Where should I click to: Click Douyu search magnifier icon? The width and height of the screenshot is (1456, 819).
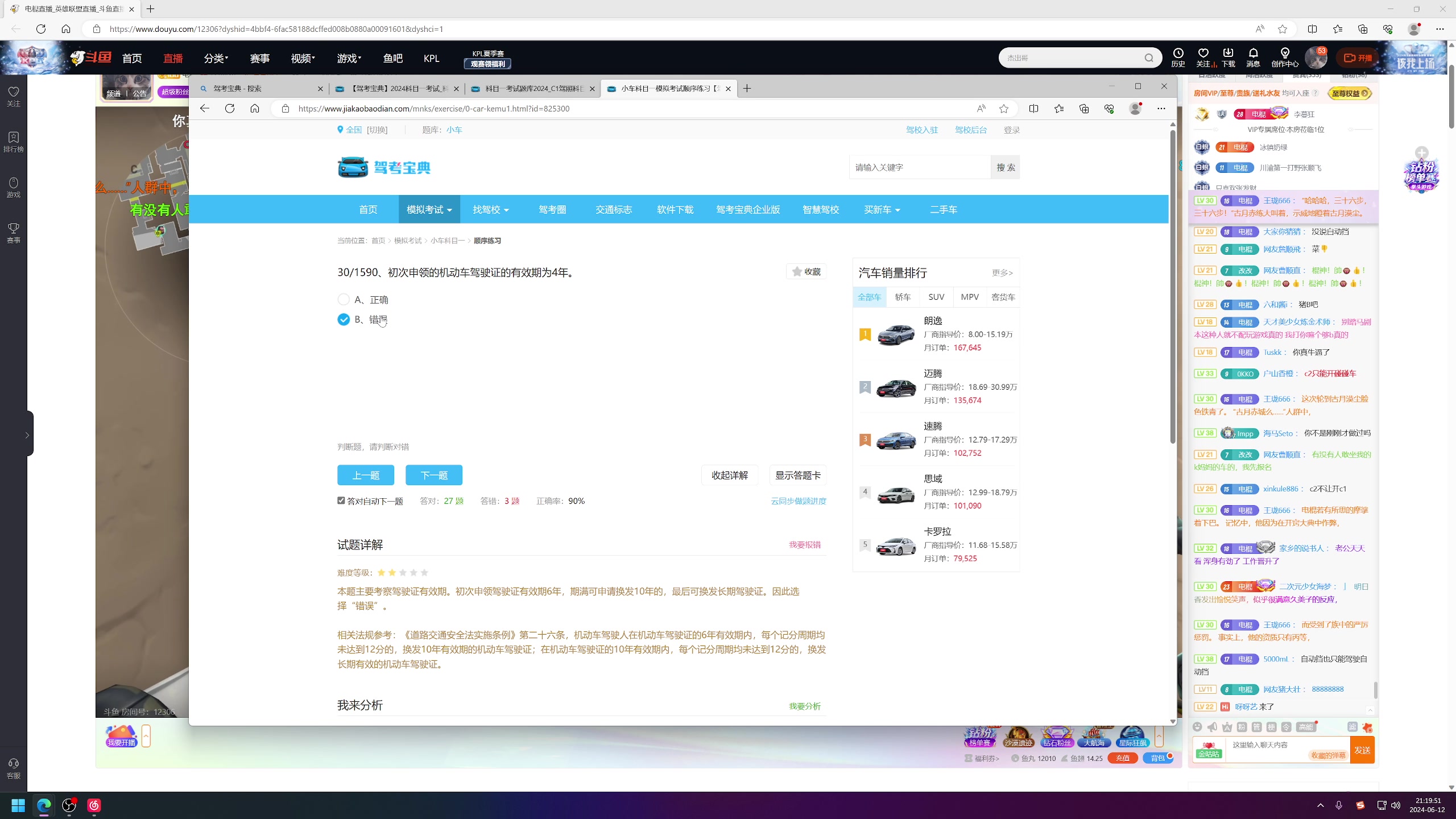[1149, 58]
